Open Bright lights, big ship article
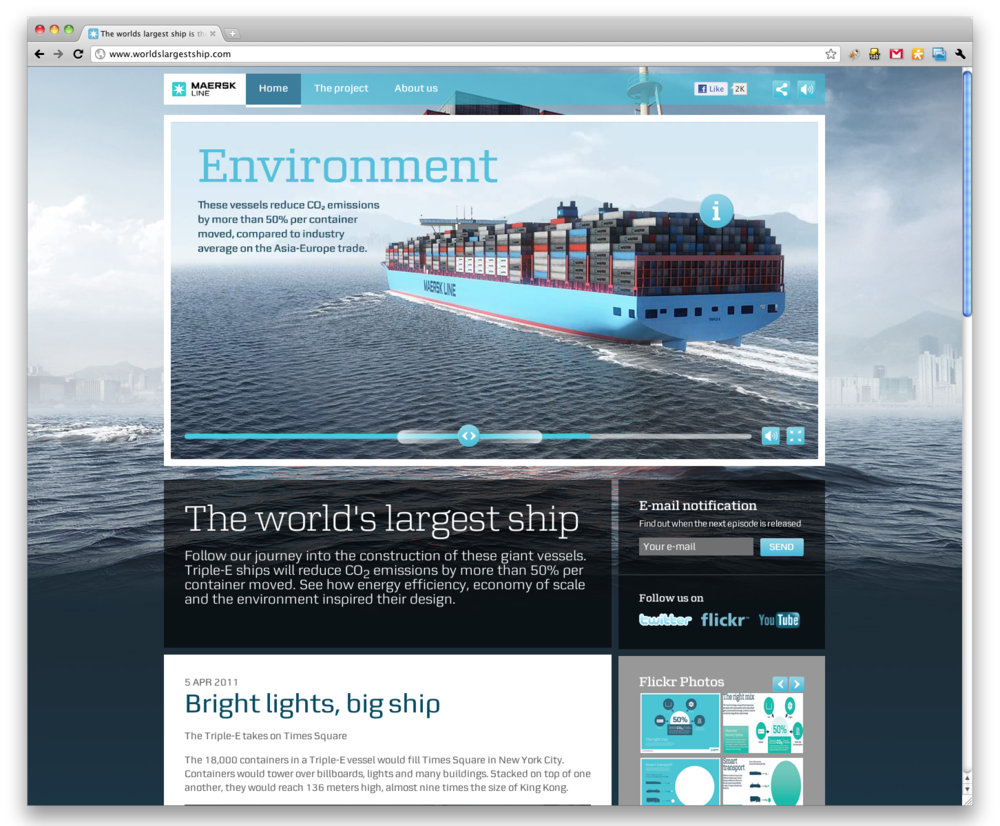The image size is (1000, 826). click(312, 704)
